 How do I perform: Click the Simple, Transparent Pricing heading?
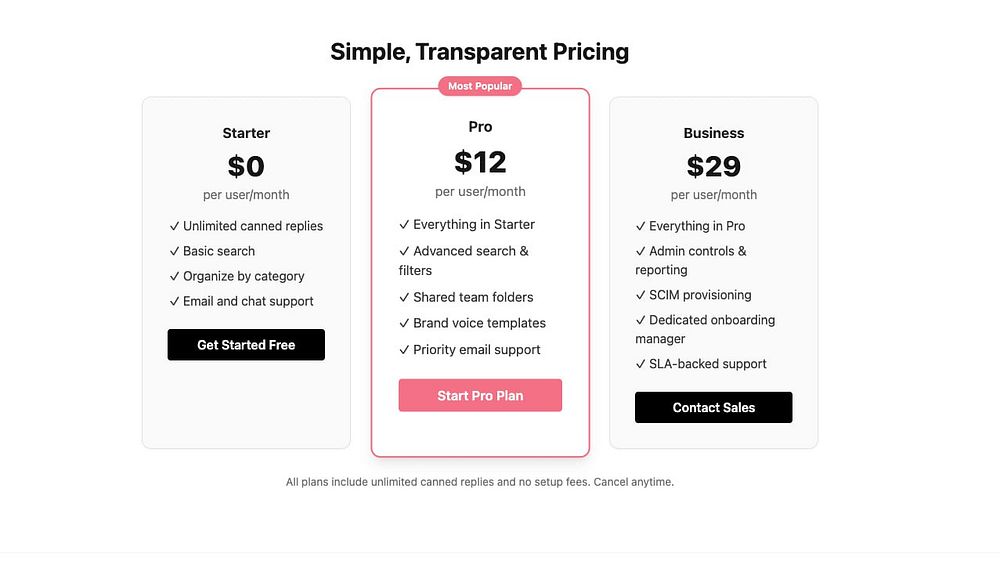coord(480,52)
